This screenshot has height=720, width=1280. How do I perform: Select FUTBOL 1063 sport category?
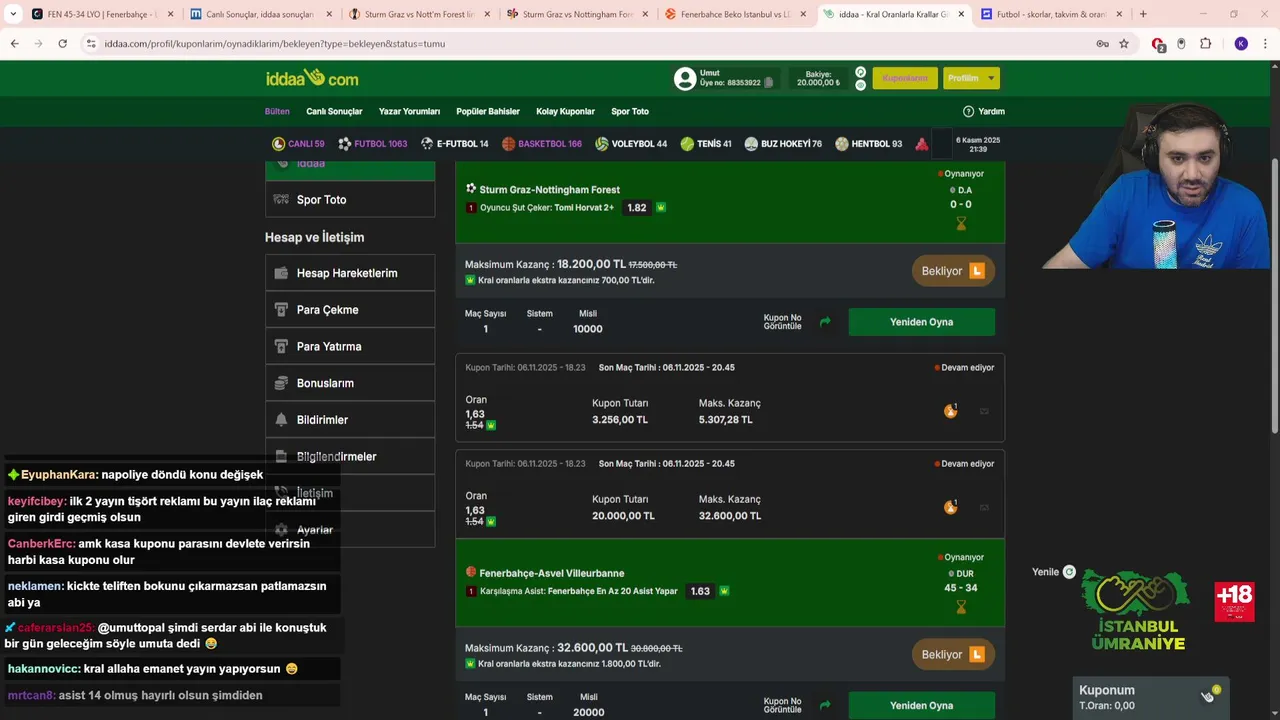click(372, 144)
